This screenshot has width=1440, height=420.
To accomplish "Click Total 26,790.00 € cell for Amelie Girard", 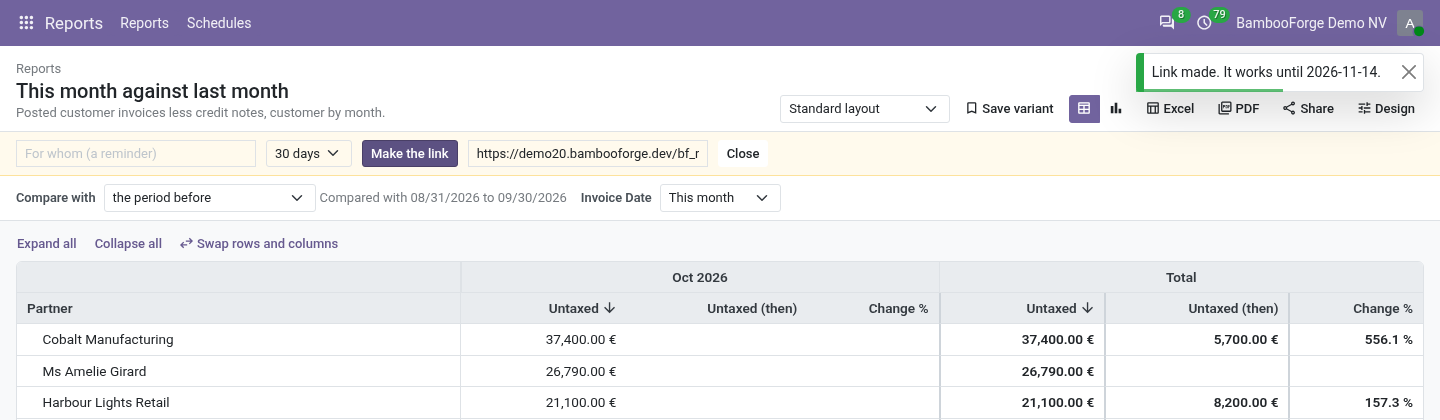I will click(1022, 371).
